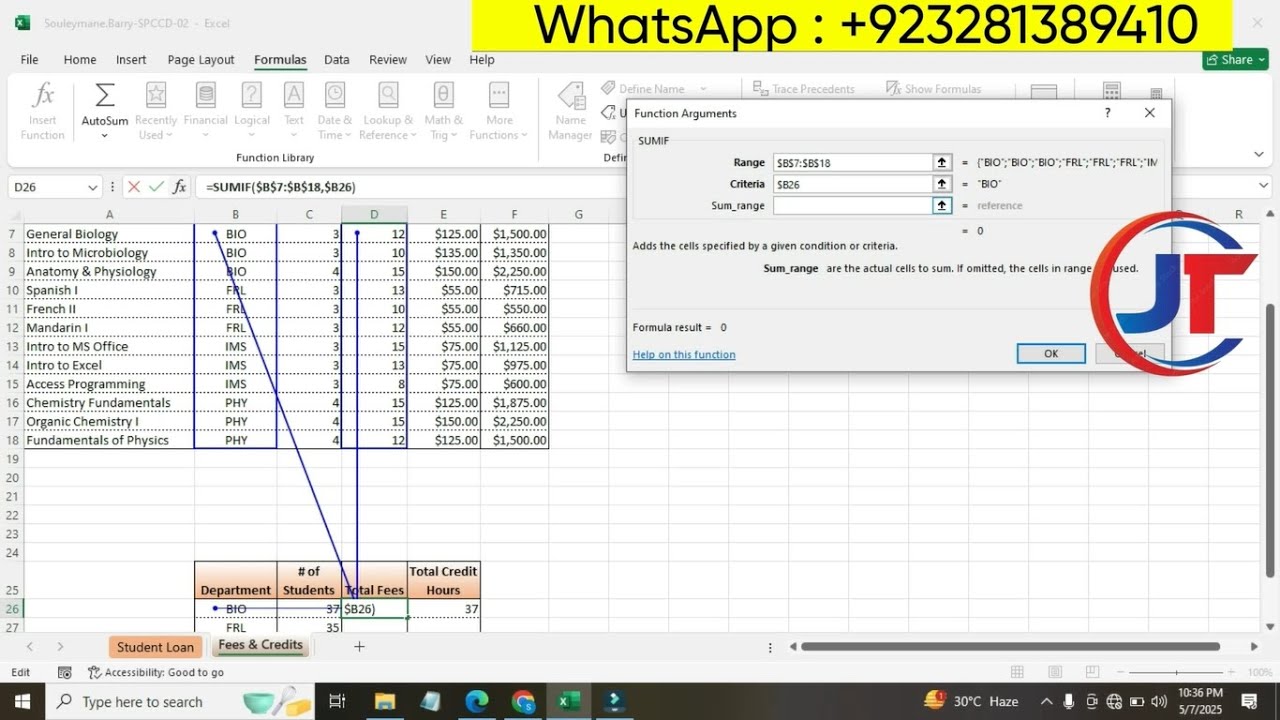This screenshot has width=1280, height=720.
Task: Confirm formula with checkmark icon
Action: click(156, 187)
